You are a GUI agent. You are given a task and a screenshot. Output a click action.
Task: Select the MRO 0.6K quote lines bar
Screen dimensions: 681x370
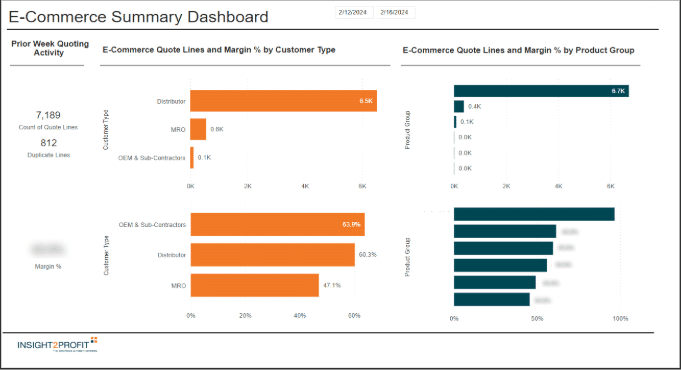coord(198,129)
